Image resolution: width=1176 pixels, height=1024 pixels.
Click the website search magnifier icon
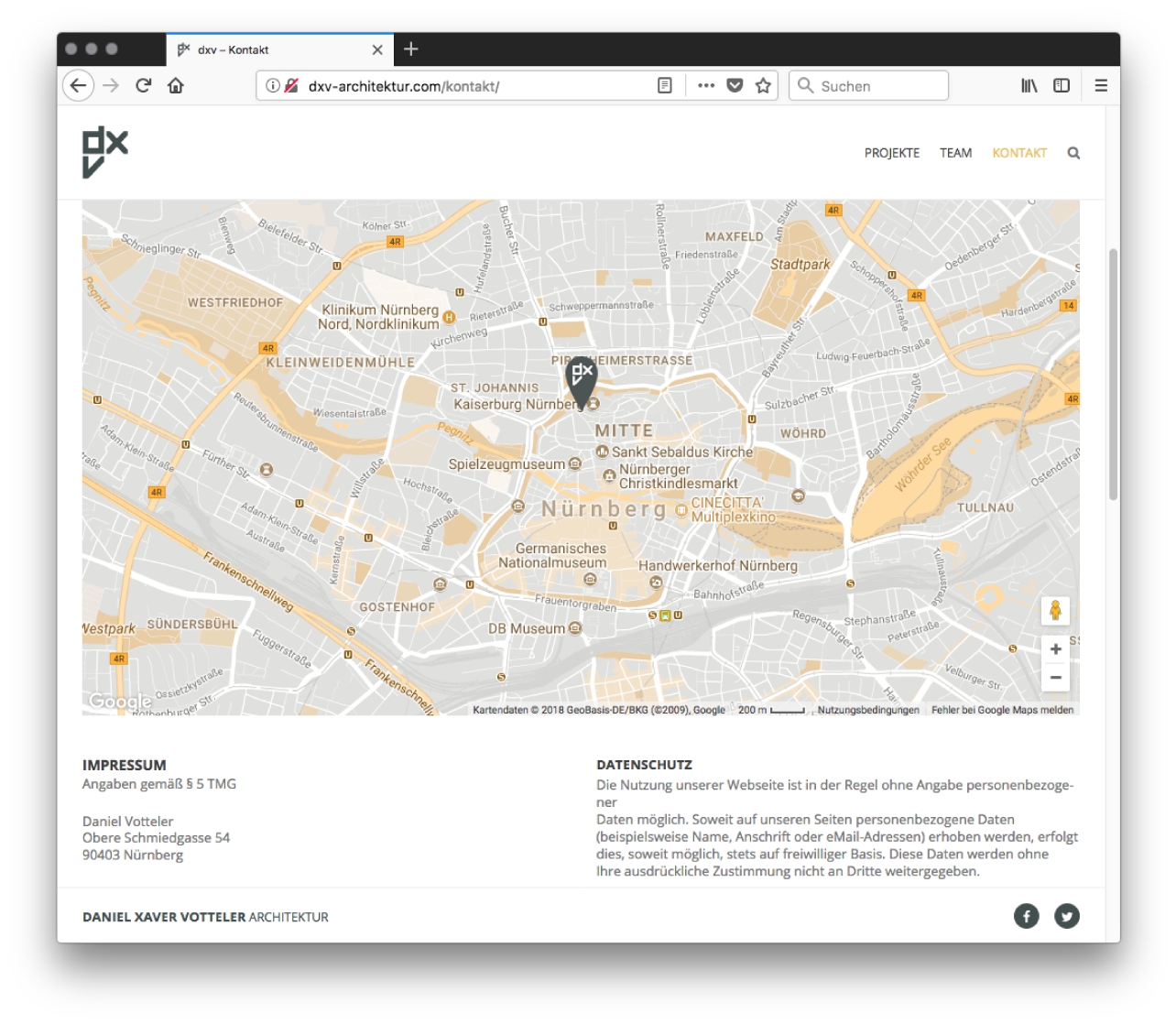coord(1073,153)
